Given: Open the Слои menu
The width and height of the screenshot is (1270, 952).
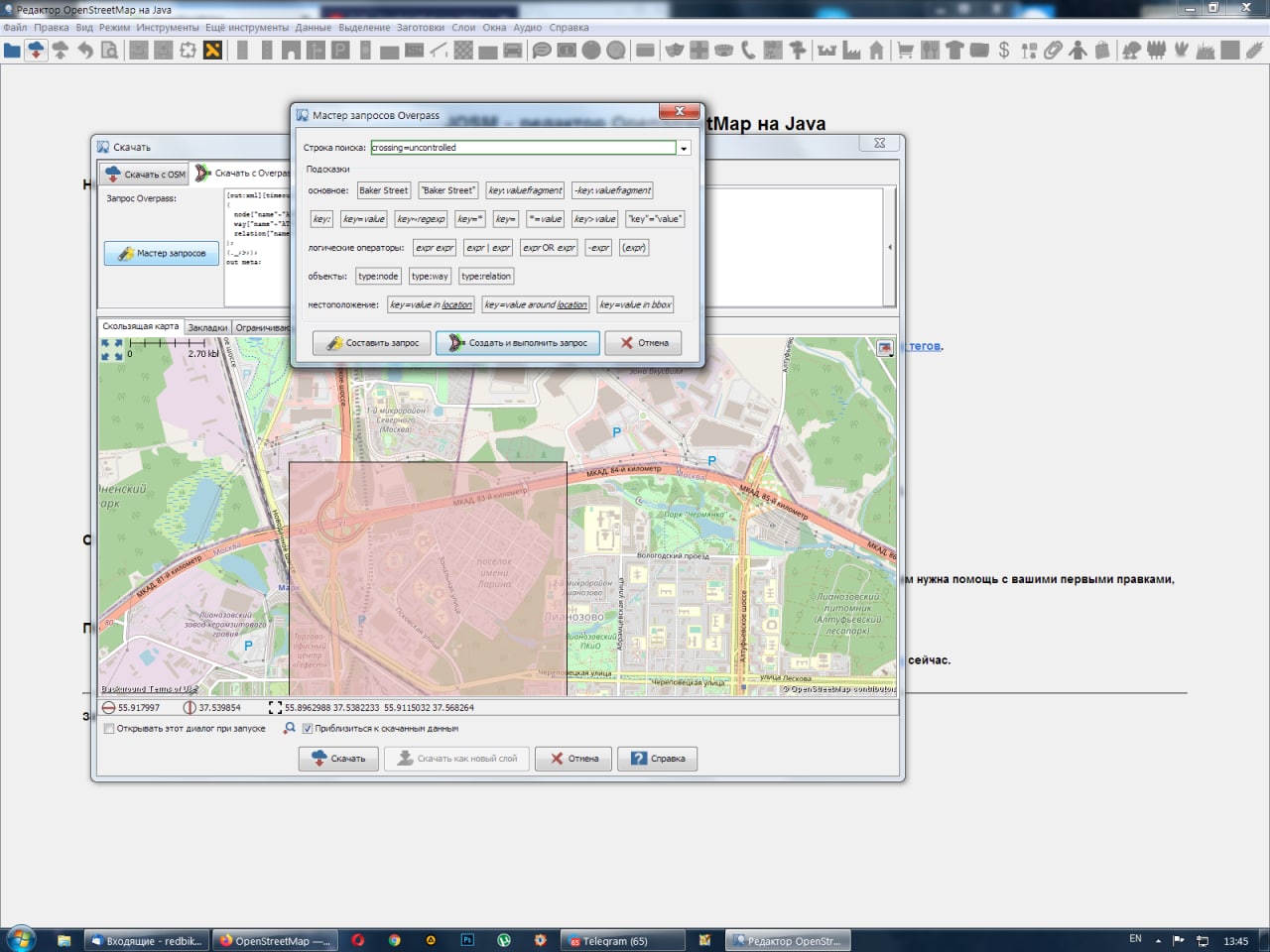Looking at the screenshot, I should tap(463, 28).
